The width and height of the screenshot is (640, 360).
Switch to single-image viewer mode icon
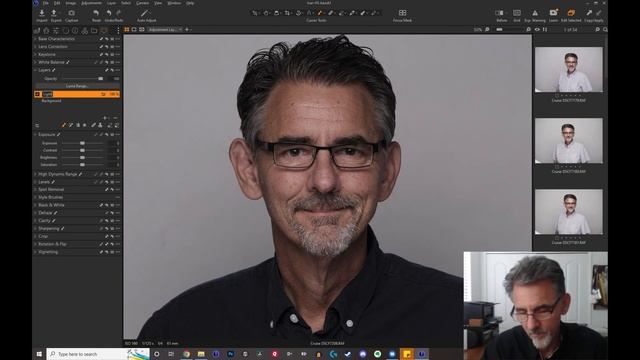point(134,29)
